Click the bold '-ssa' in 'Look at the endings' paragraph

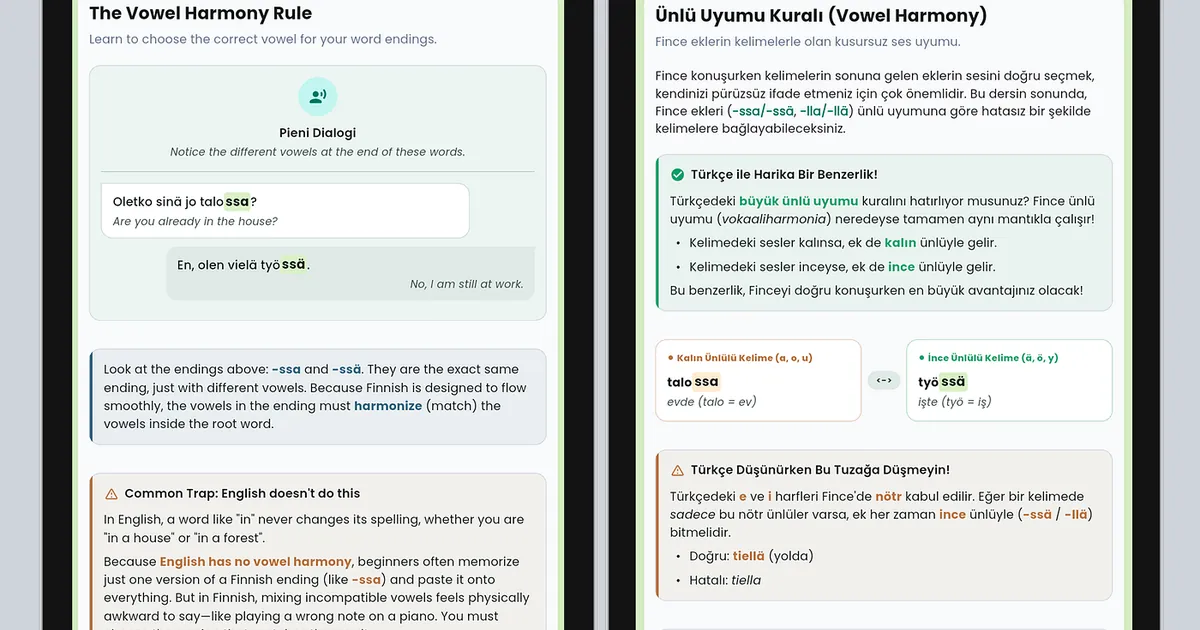(x=286, y=370)
